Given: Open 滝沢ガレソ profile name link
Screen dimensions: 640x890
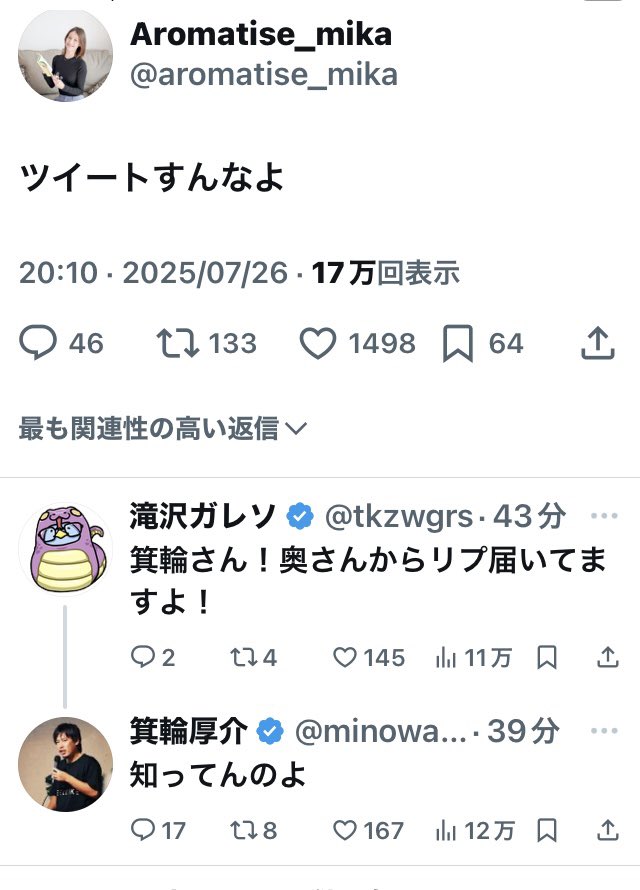Looking at the screenshot, I should (x=205, y=516).
